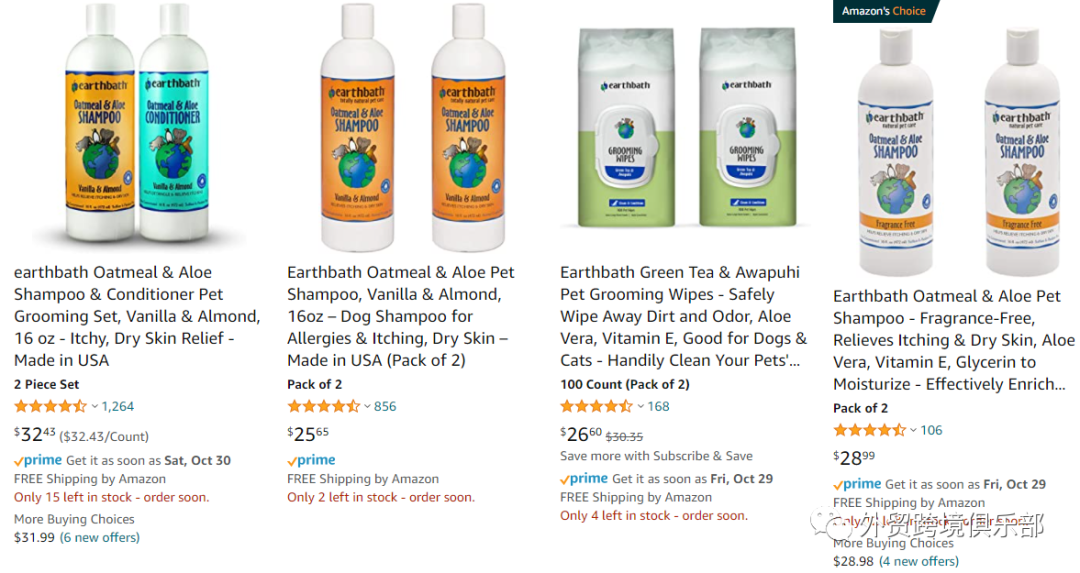Viewport: 1080px width, 573px height.
Task: Open the 1,264 ratings count link
Action: 118,406
